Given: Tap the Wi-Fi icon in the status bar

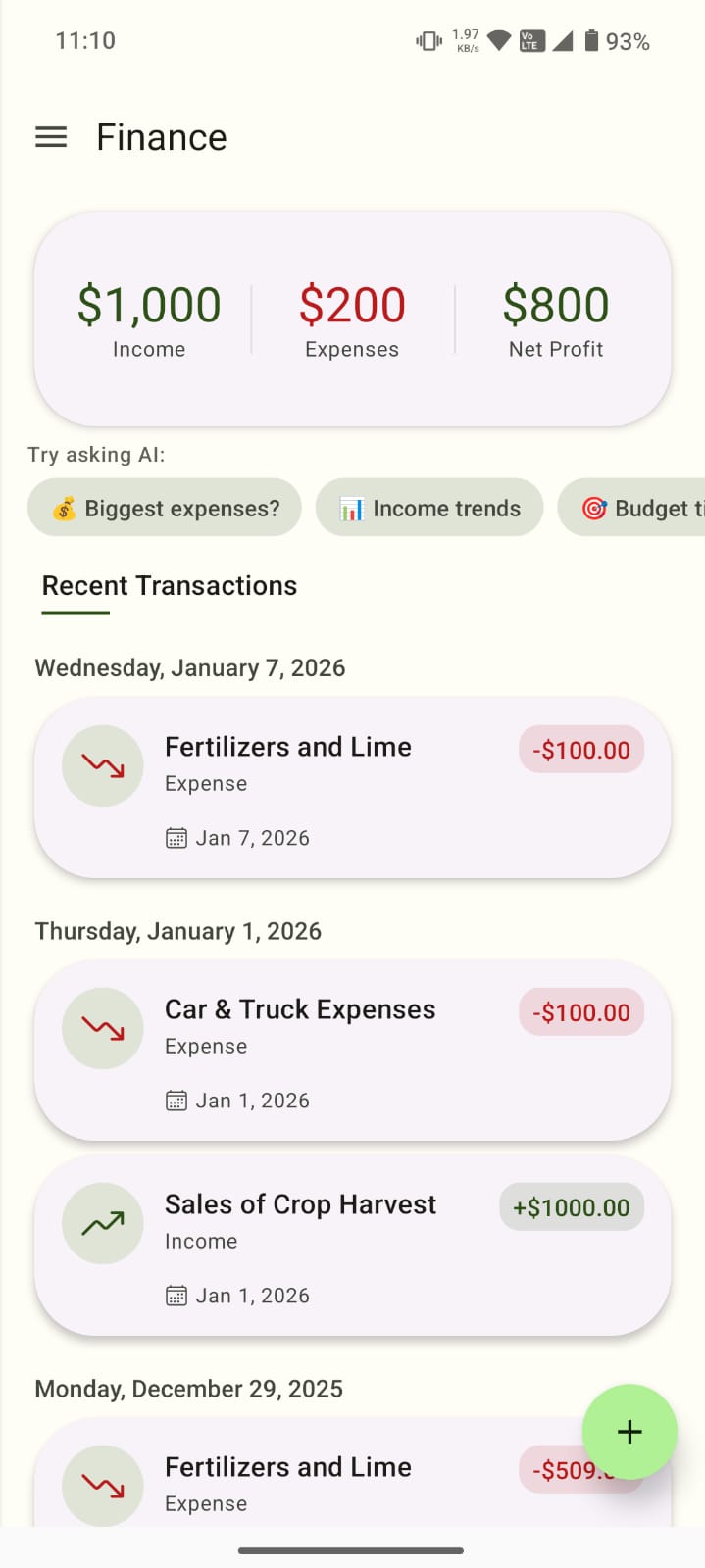Looking at the screenshot, I should [497, 41].
